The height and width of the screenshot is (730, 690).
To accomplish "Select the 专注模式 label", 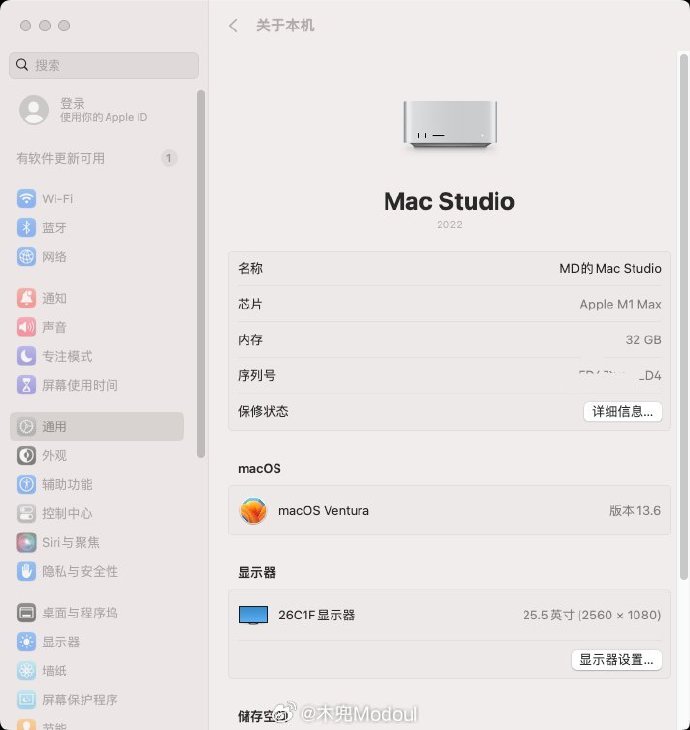I will (x=67, y=356).
